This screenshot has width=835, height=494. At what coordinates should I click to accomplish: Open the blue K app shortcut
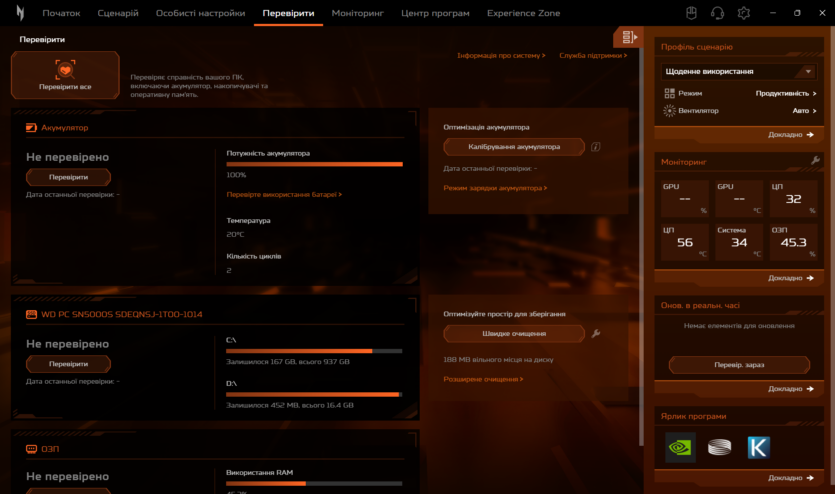pyautogui.click(x=758, y=447)
